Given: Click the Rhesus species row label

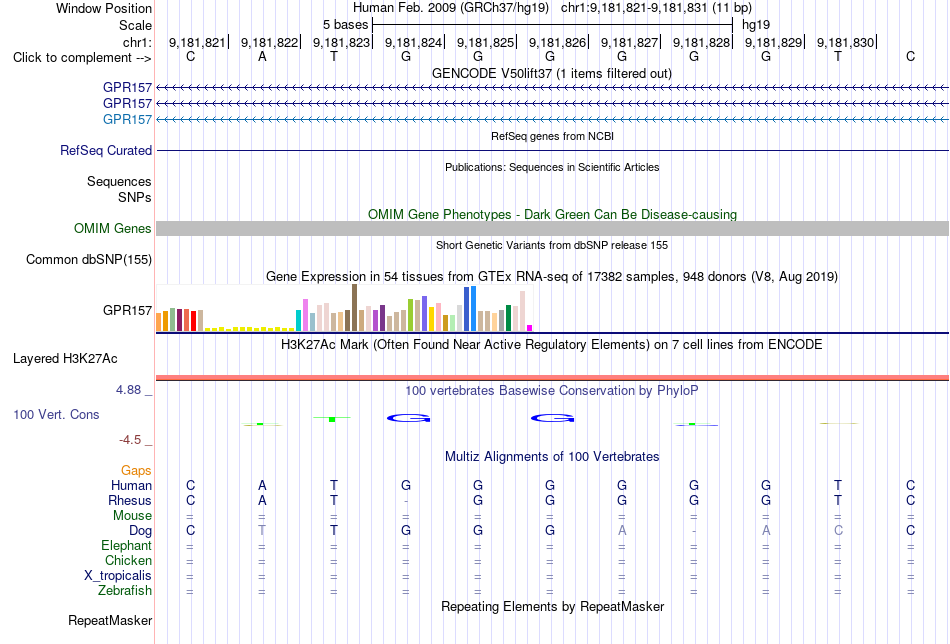Looking at the screenshot, I should click(x=130, y=500).
